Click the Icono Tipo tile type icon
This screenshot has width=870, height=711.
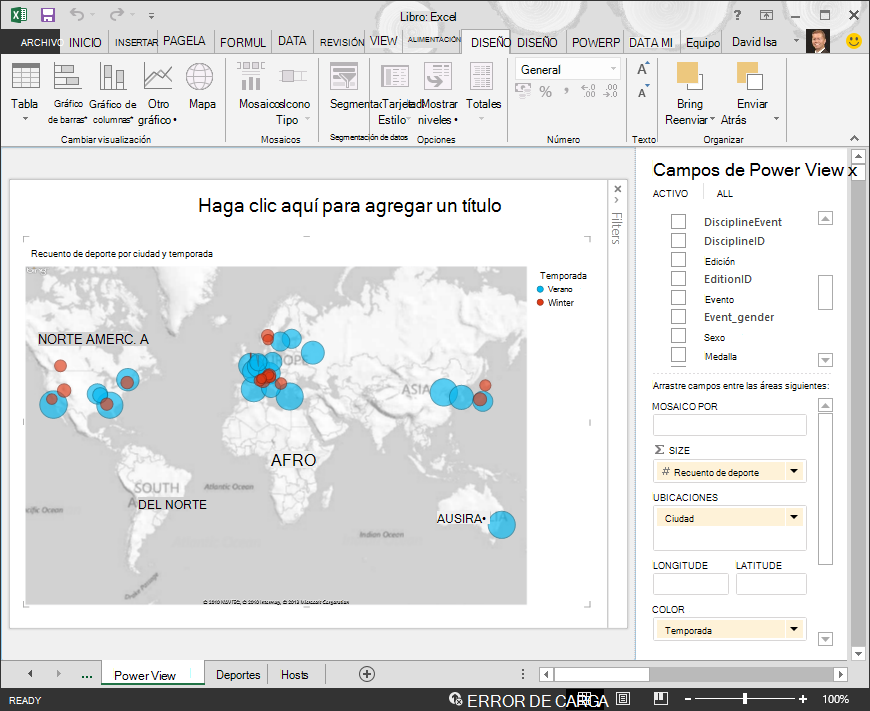292,77
